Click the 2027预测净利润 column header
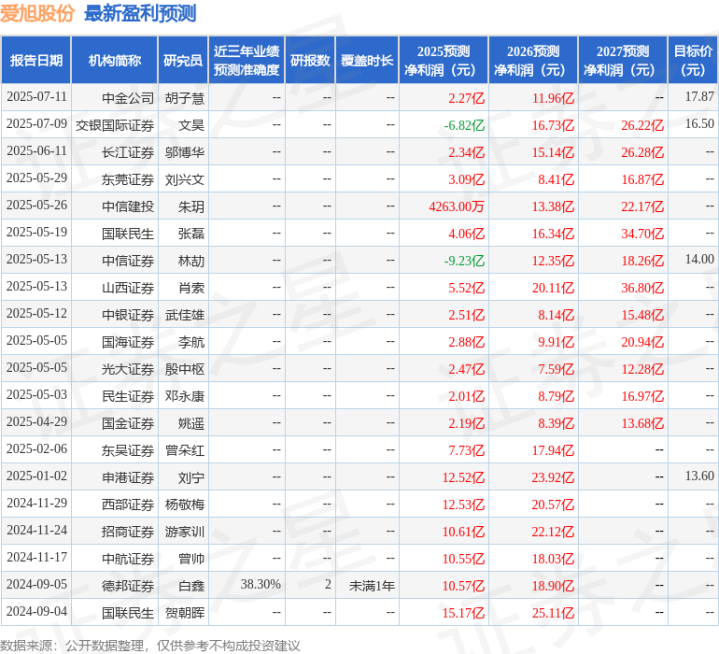Image resolution: width=719 pixels, height=654 pixels. pyautogui.click(x=622, y=60)
